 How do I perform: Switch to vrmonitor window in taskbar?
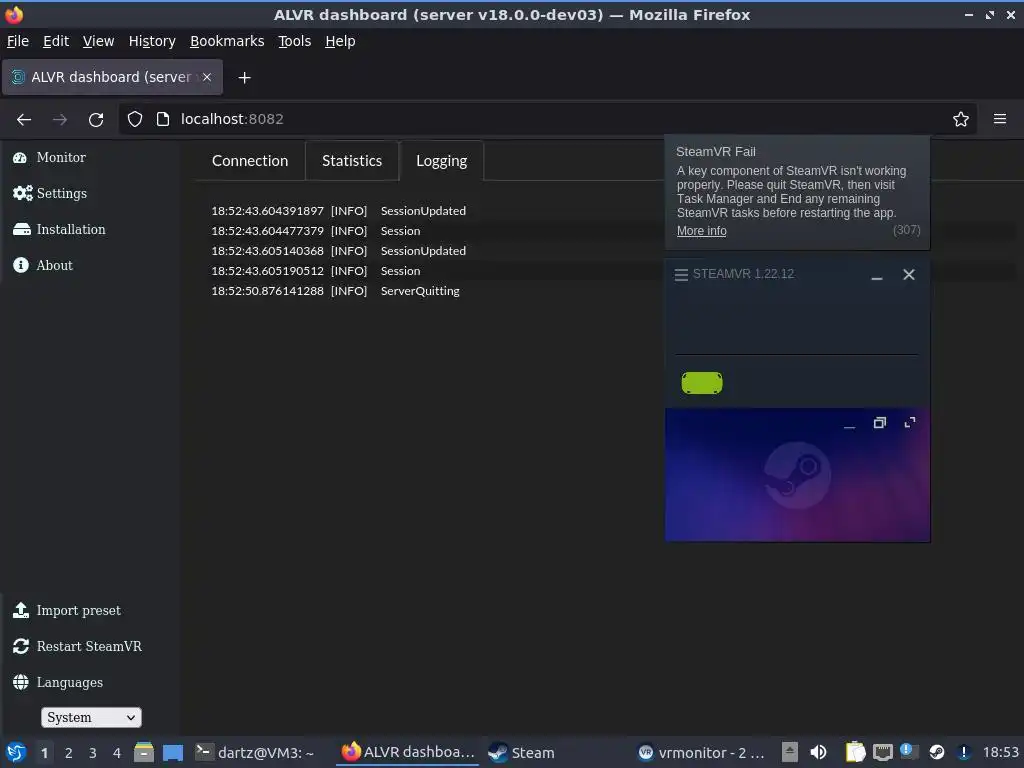(701, 752)
